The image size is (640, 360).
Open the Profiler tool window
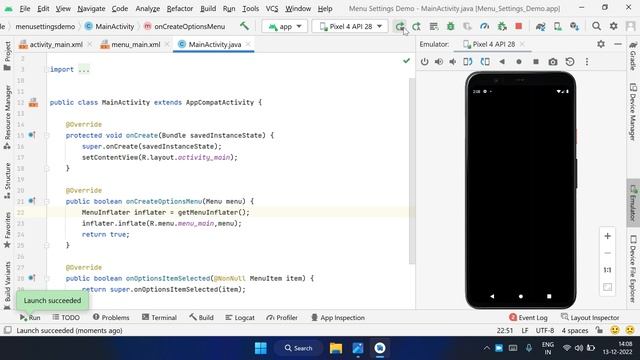tap(282, 318)
